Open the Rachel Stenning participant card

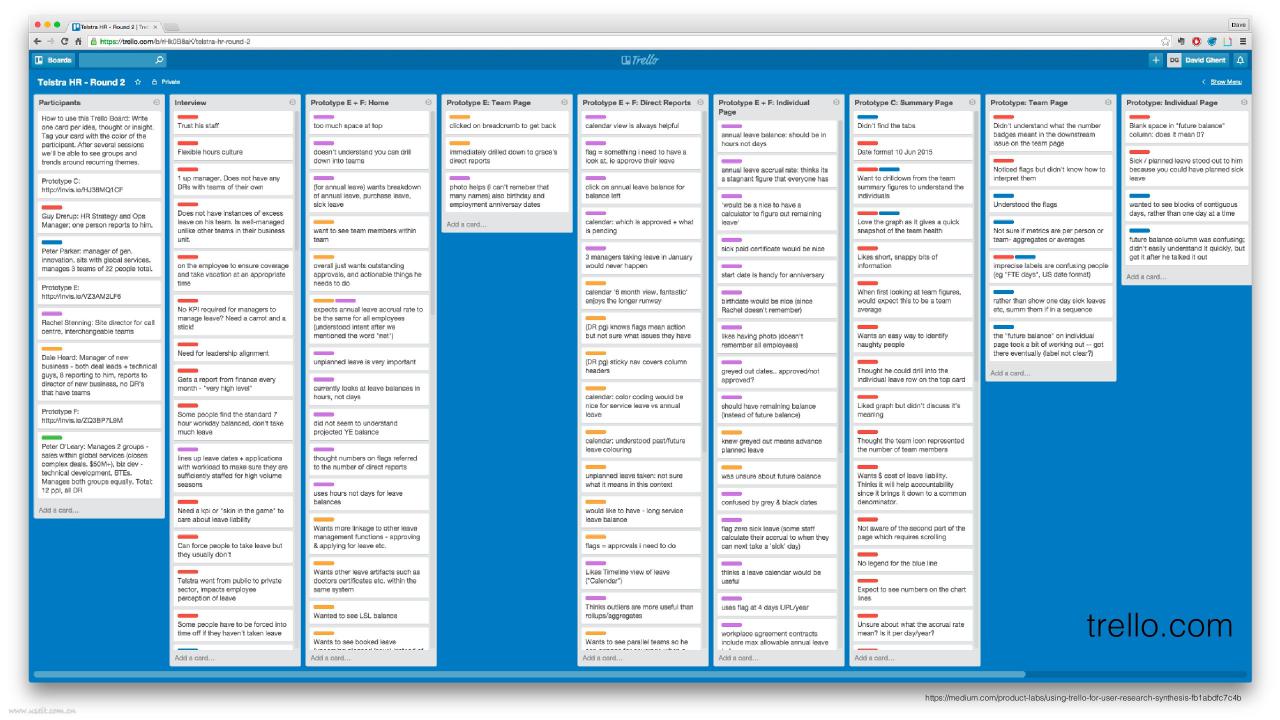pyautogui.click(x=97, y=324)
